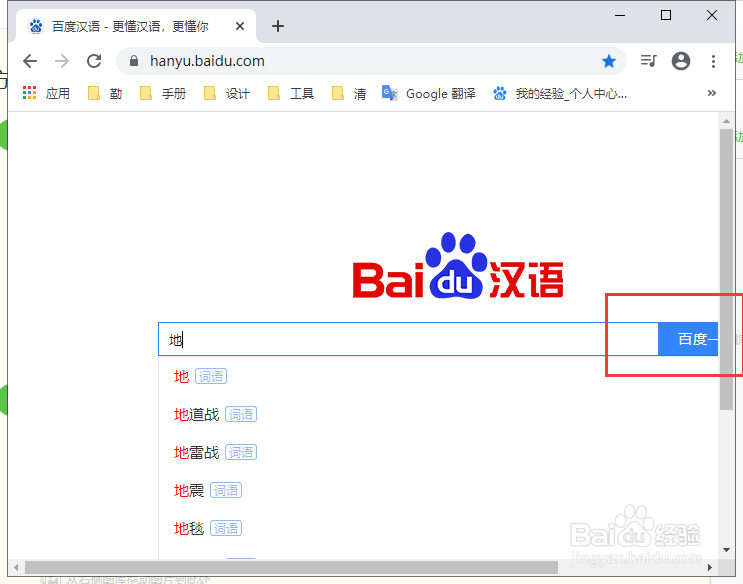Open Google 翻译 bookmark
Image resolution: width=743 pixels, height=584 pixels.
pos(428,93)
